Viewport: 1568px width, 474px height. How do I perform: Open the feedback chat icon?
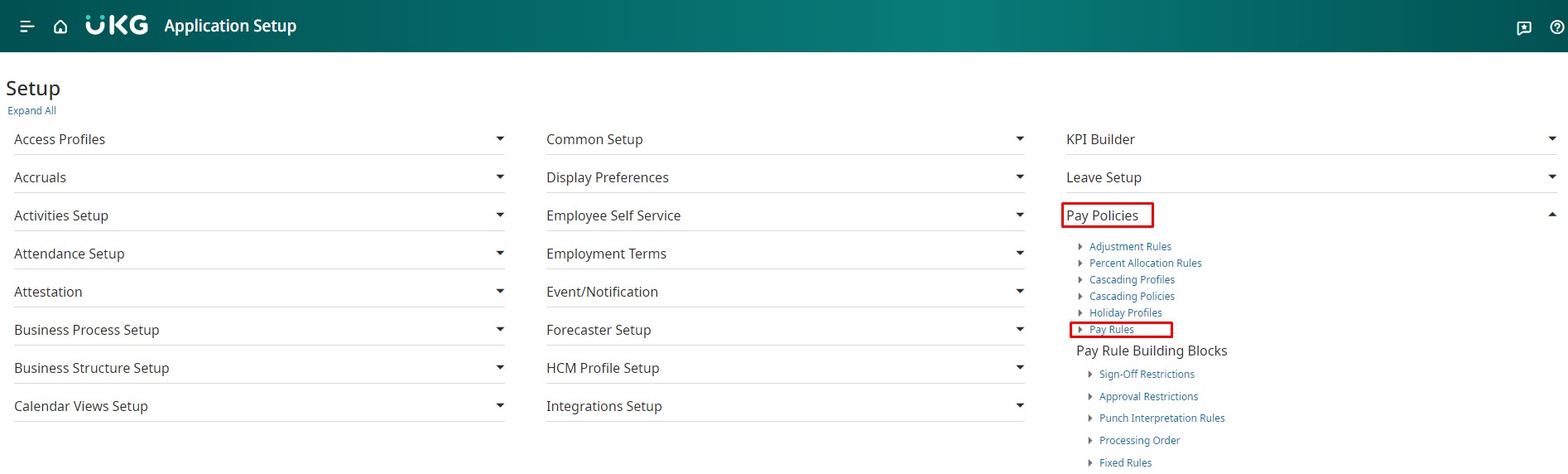coord(1523,27)
